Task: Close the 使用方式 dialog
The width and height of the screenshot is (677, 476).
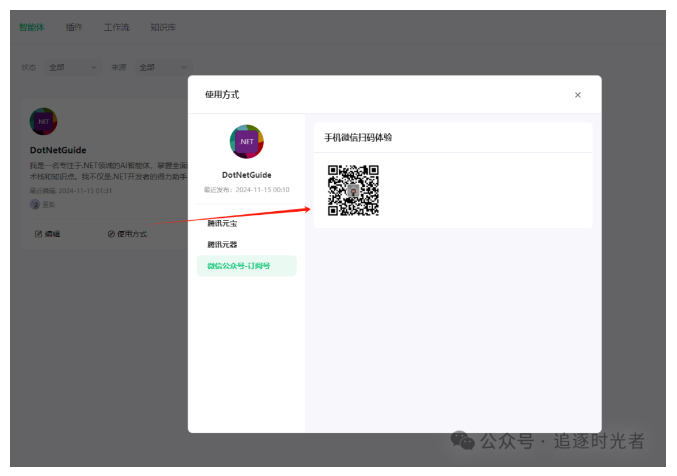Action: 577,95
